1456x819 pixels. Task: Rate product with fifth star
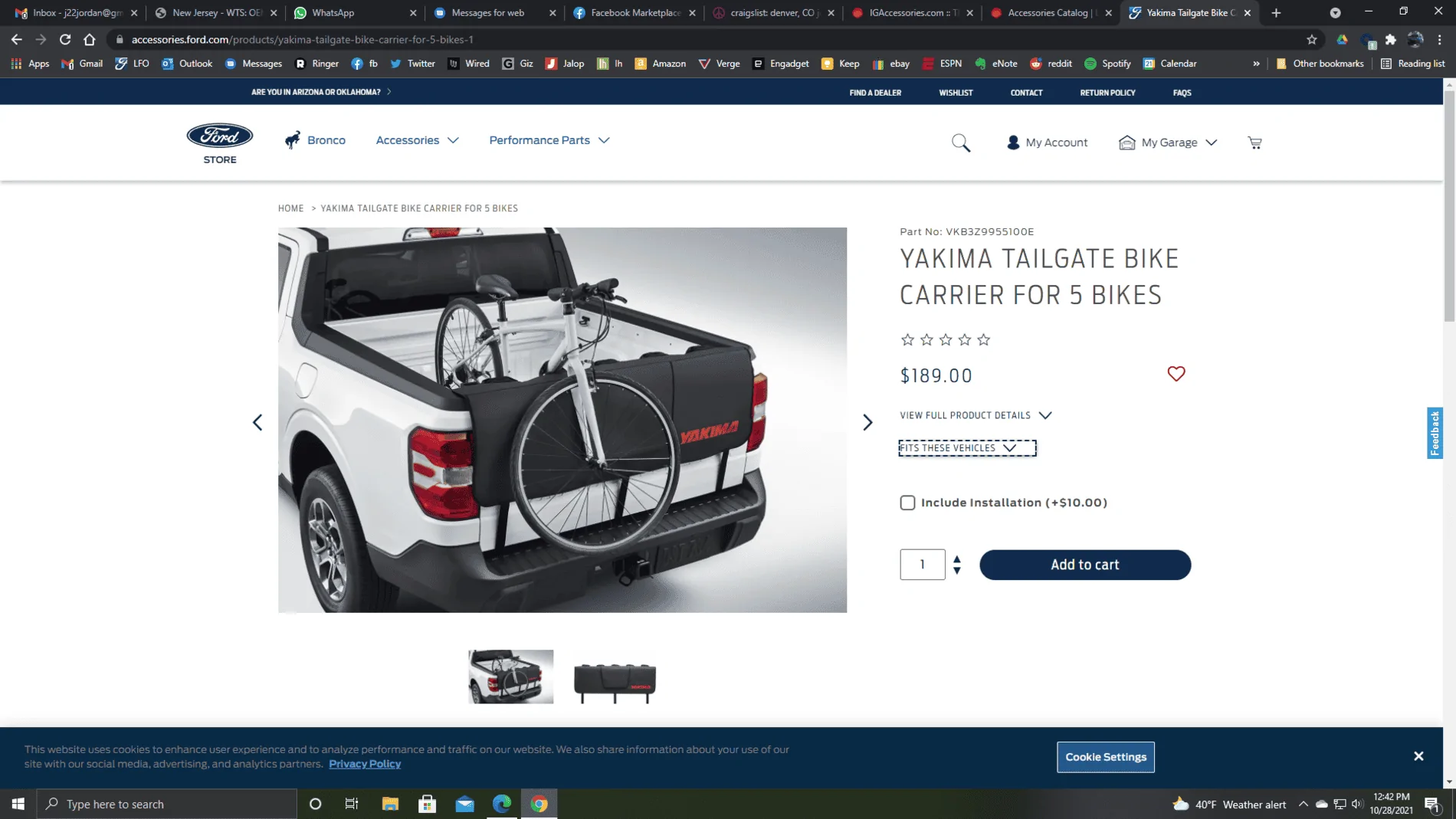[x=984, y=339]
